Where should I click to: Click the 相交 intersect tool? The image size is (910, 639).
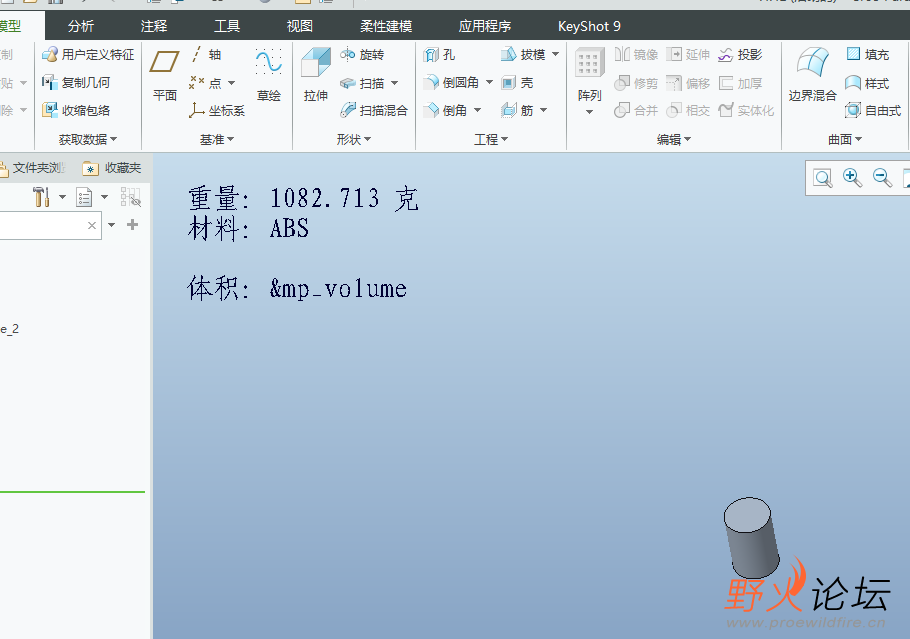click(688, 110)
